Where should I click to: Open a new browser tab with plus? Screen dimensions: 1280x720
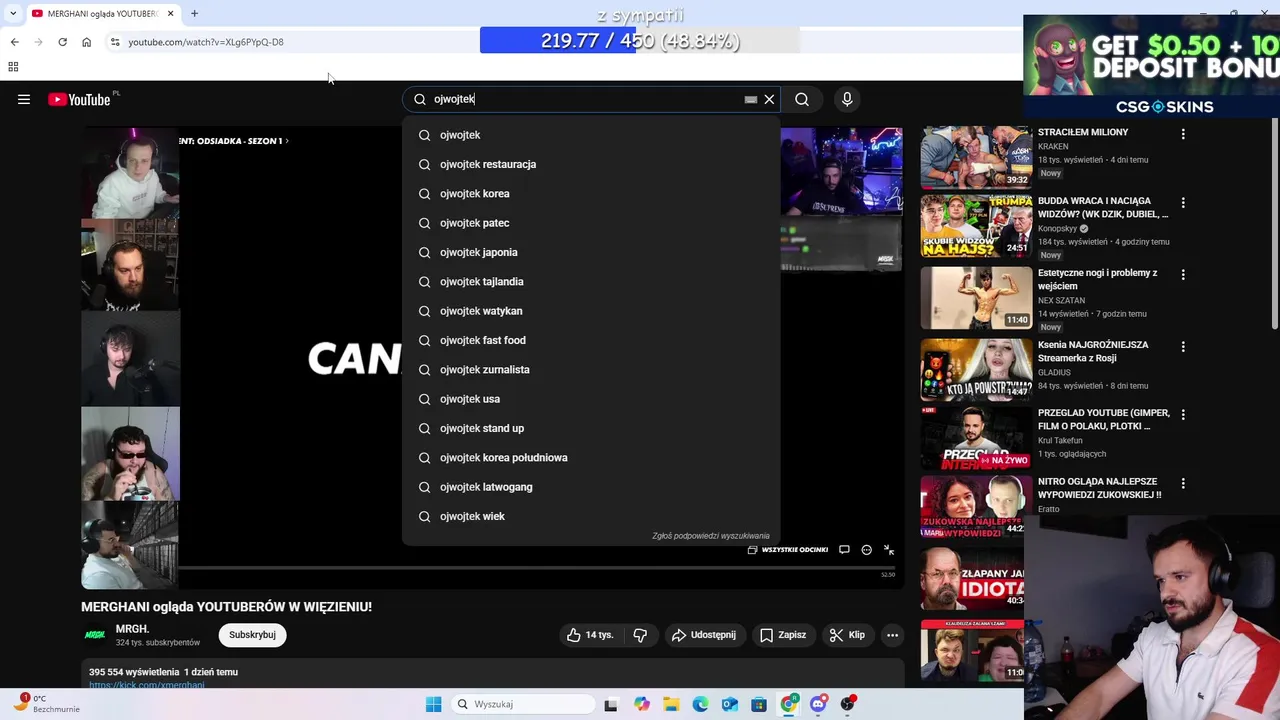coord(194,14)
